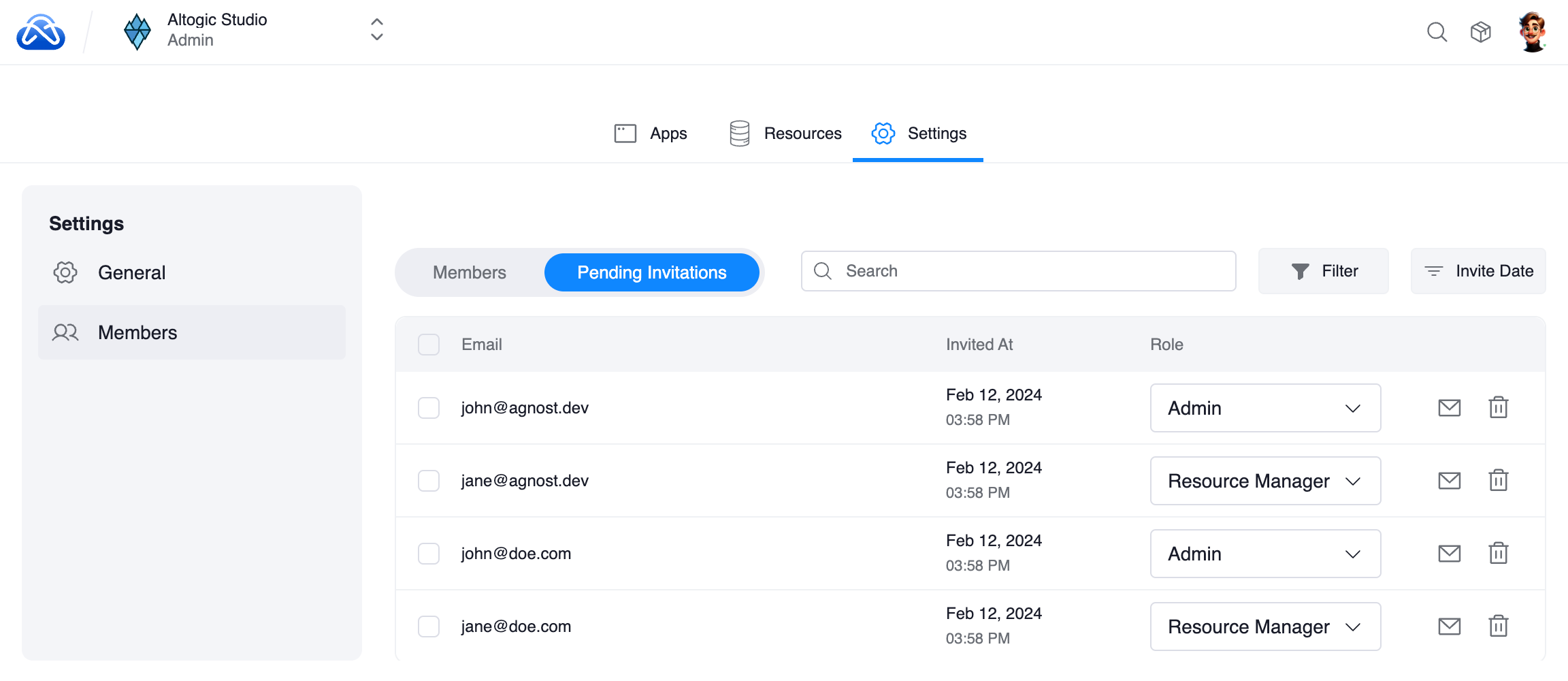Expand the organization switcher for Altogic Studio
Viewport: 1568px width, 681px height.
tap(376, 30)
